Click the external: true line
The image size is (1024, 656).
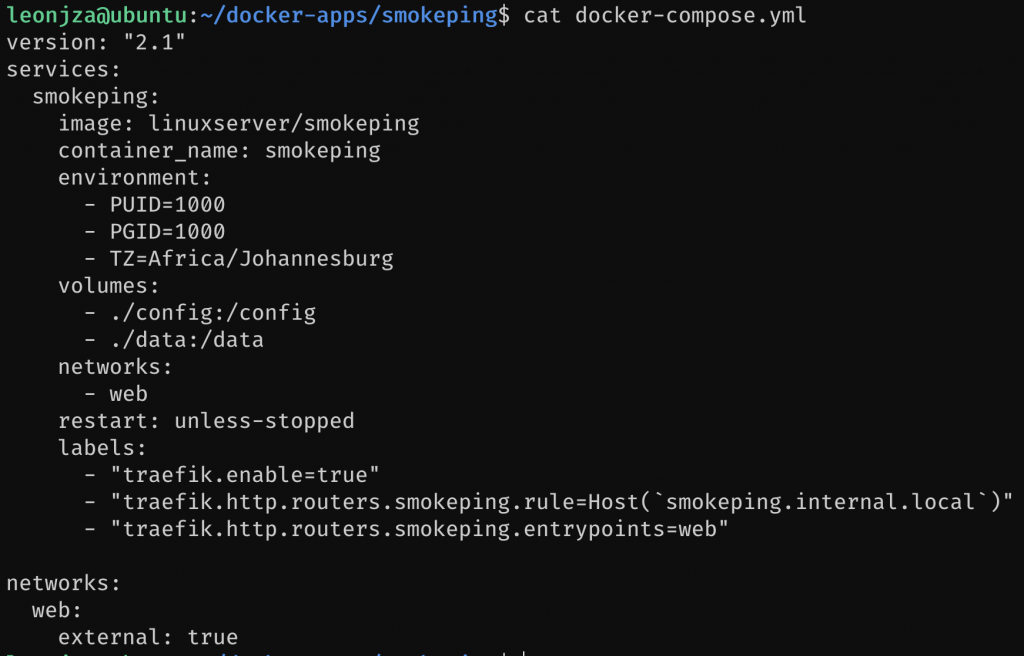click(x=148, y=637)
